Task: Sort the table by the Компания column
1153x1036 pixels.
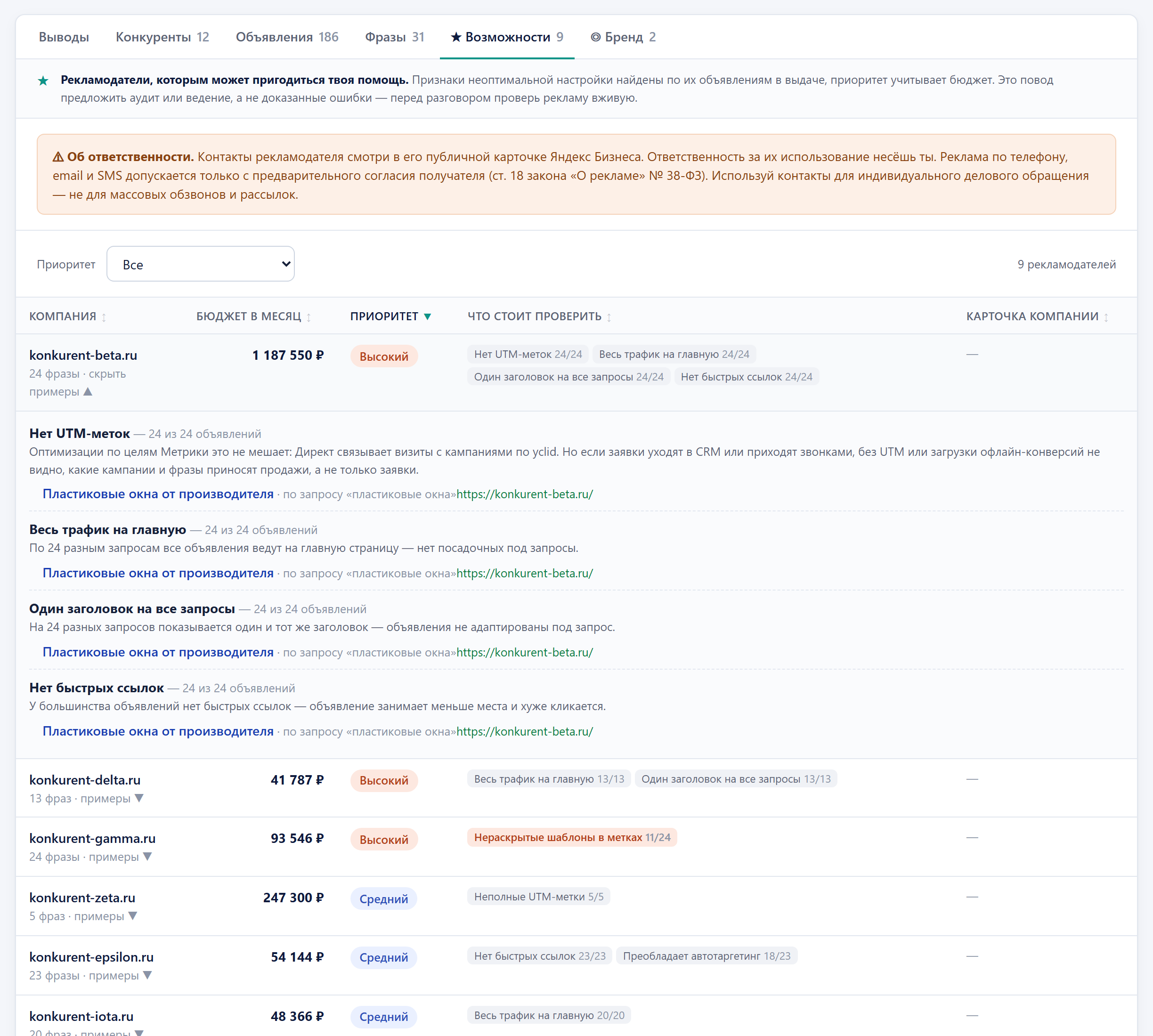Action: 68,316
